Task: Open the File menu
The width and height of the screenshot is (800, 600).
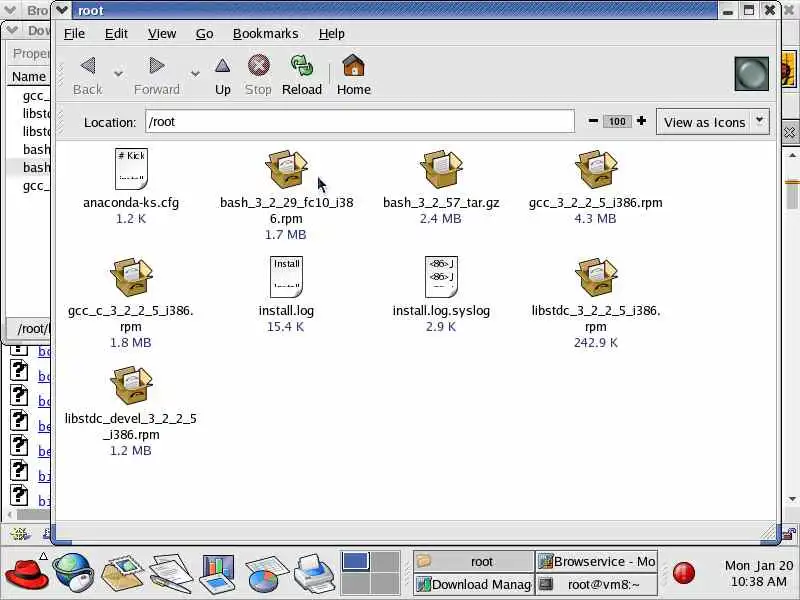Action: (x=74, y=34)
